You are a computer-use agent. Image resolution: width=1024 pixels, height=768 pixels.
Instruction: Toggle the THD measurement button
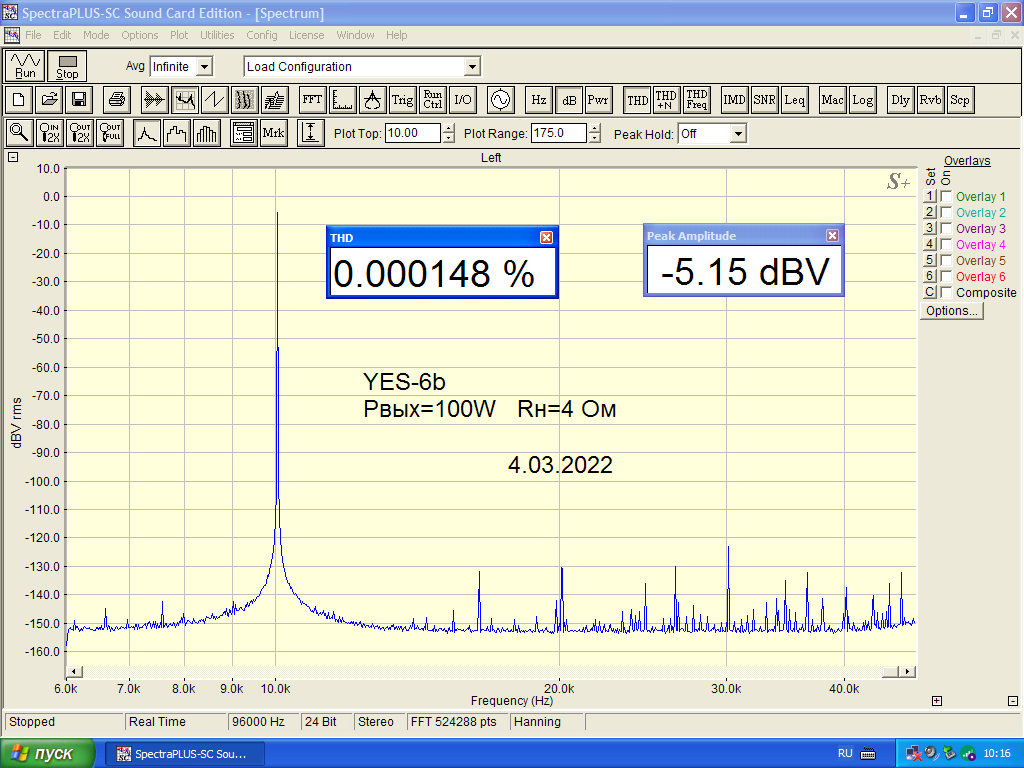(637, 100)
